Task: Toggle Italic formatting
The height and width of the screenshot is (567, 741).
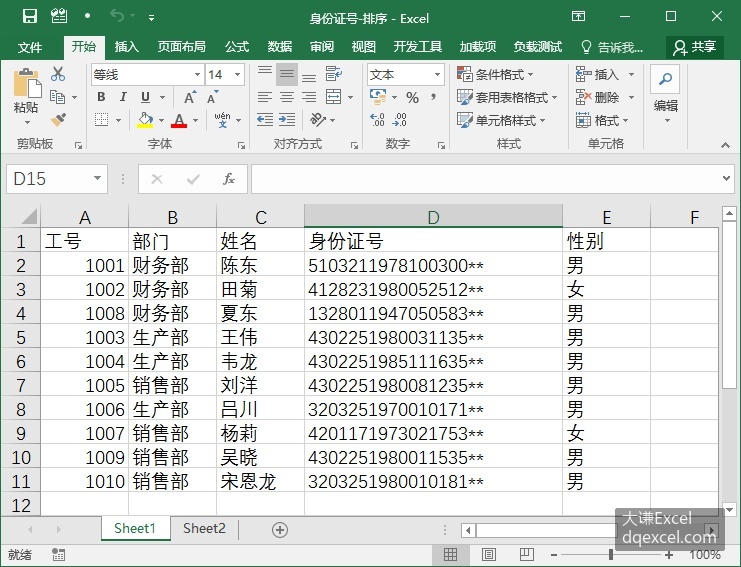Action: tap(123, 97)
